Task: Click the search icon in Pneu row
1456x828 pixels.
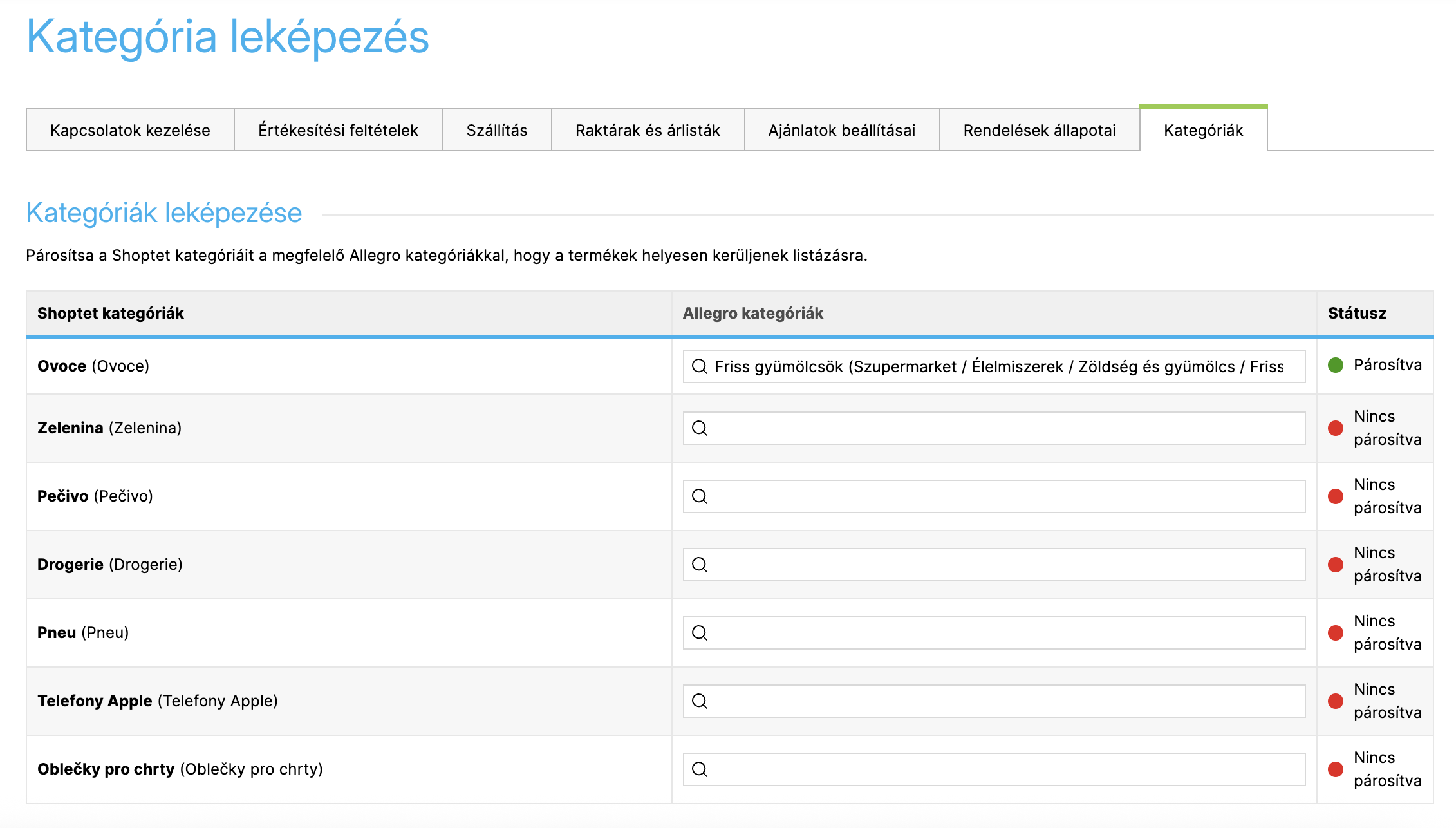Action: click(699, 633)
